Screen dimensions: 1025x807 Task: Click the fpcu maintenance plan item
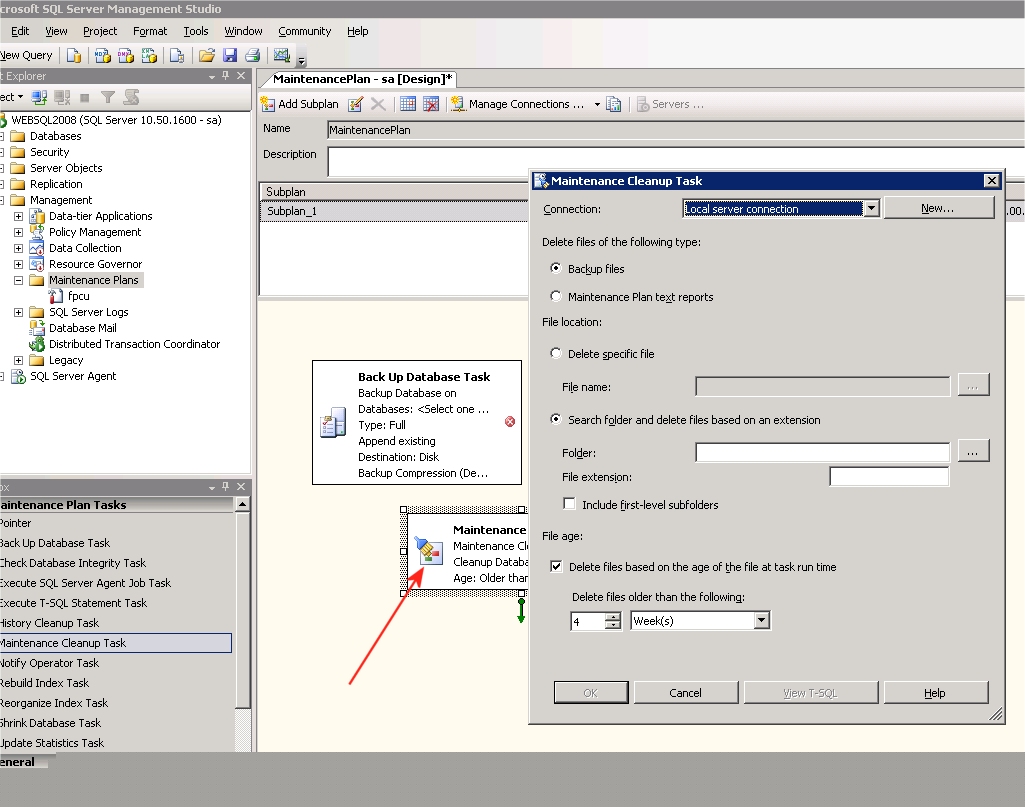click(78, 296)
